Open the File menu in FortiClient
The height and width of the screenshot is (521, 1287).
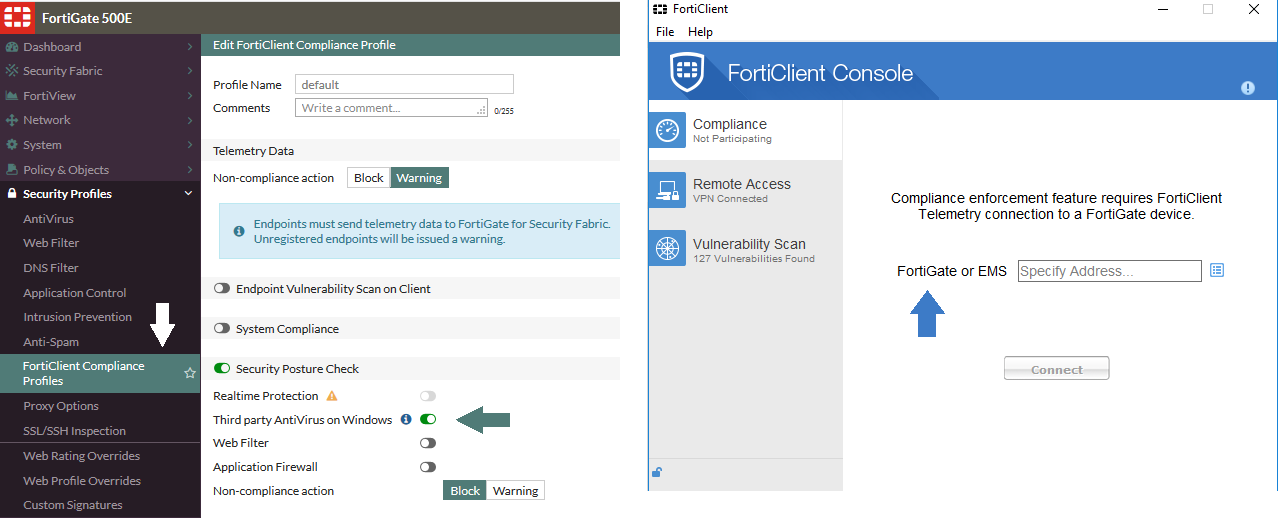click(x=665, y=32)
